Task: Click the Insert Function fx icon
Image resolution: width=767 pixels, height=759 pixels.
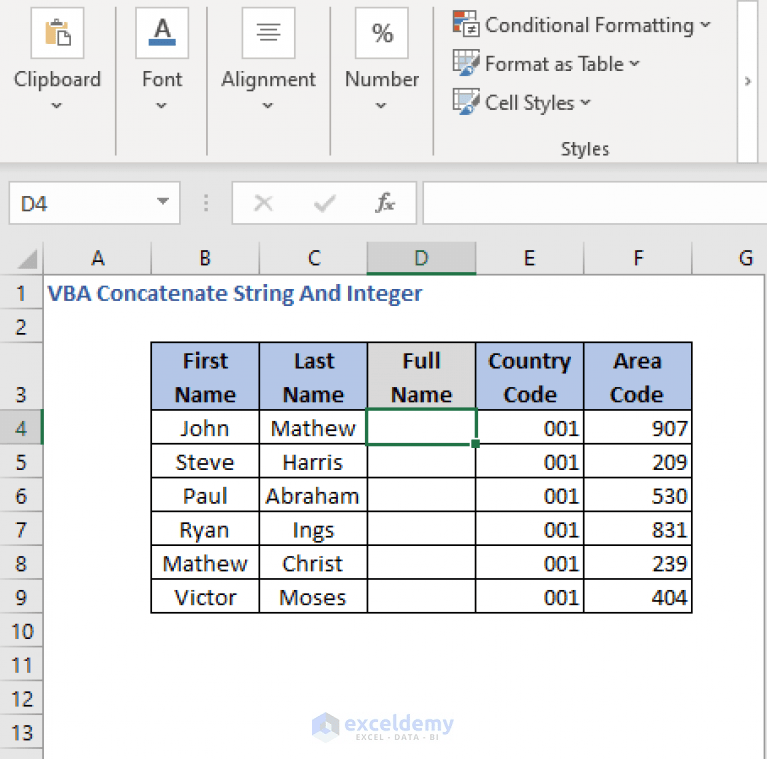Action: [385, 203]
